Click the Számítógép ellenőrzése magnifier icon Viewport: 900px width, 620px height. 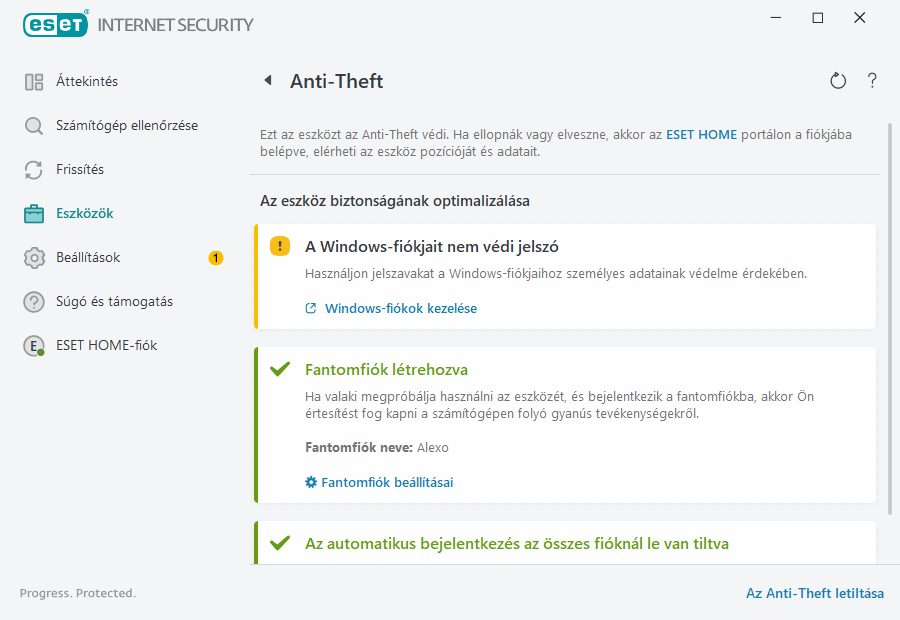pyautogui.click(x=31, y=127)
